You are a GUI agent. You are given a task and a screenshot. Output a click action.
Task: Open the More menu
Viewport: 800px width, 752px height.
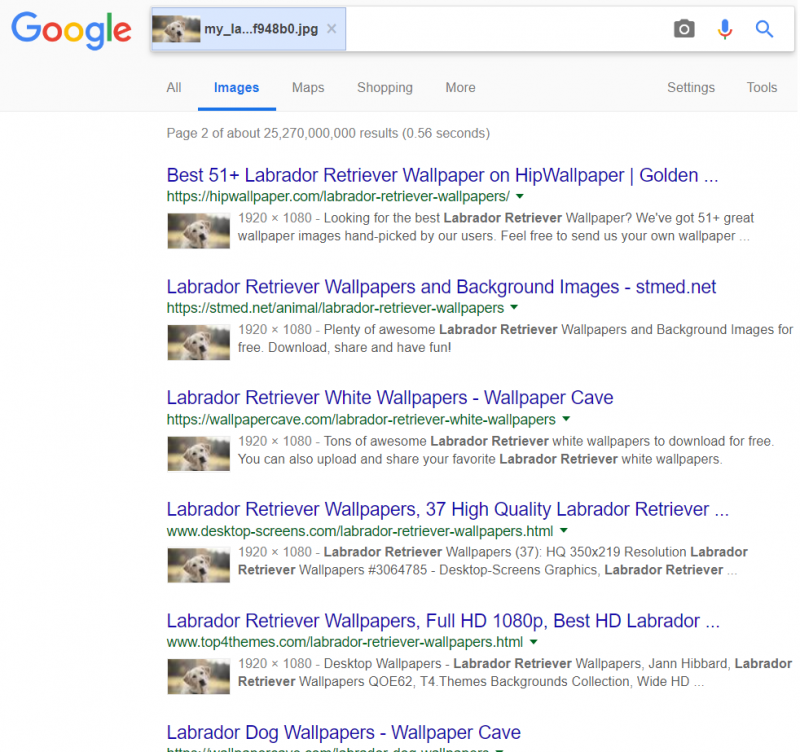460,88
